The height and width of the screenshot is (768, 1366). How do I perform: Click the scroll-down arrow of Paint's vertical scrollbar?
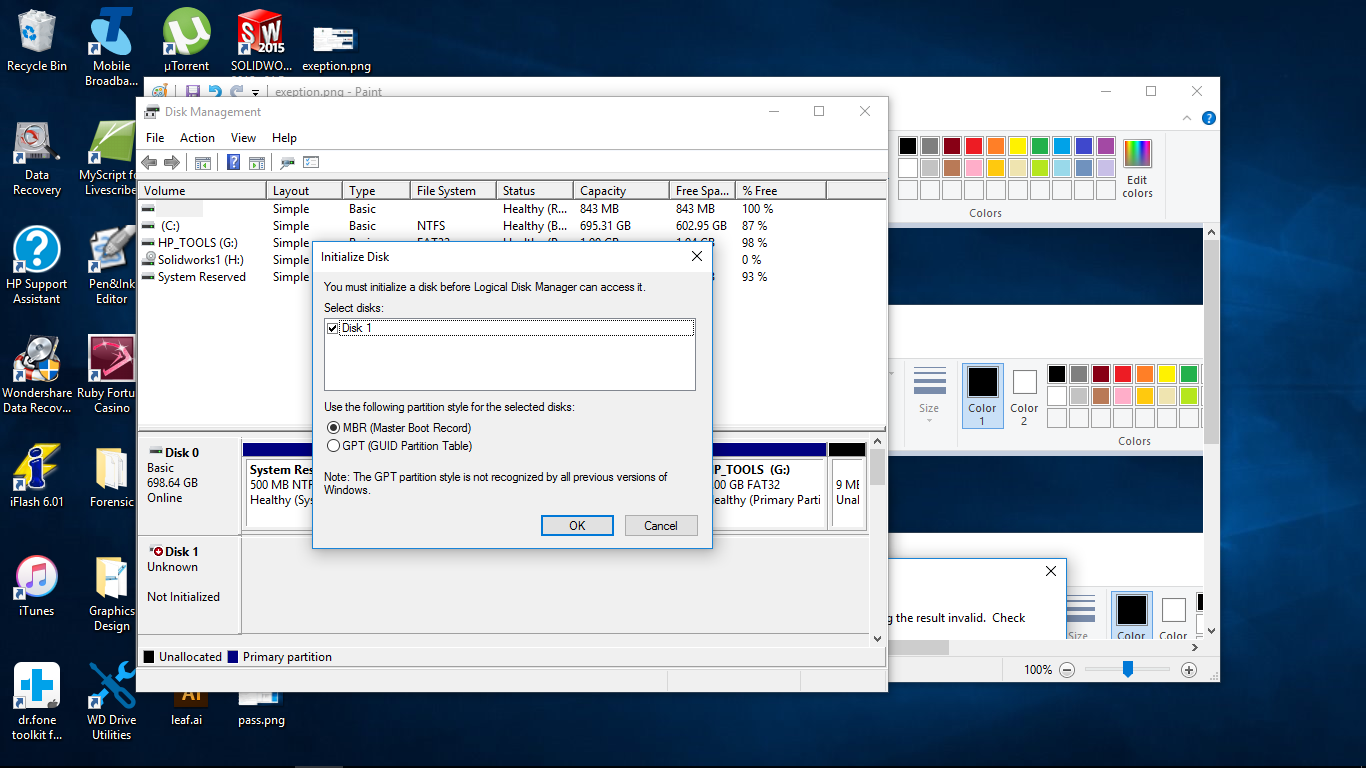pos(1212,631)
